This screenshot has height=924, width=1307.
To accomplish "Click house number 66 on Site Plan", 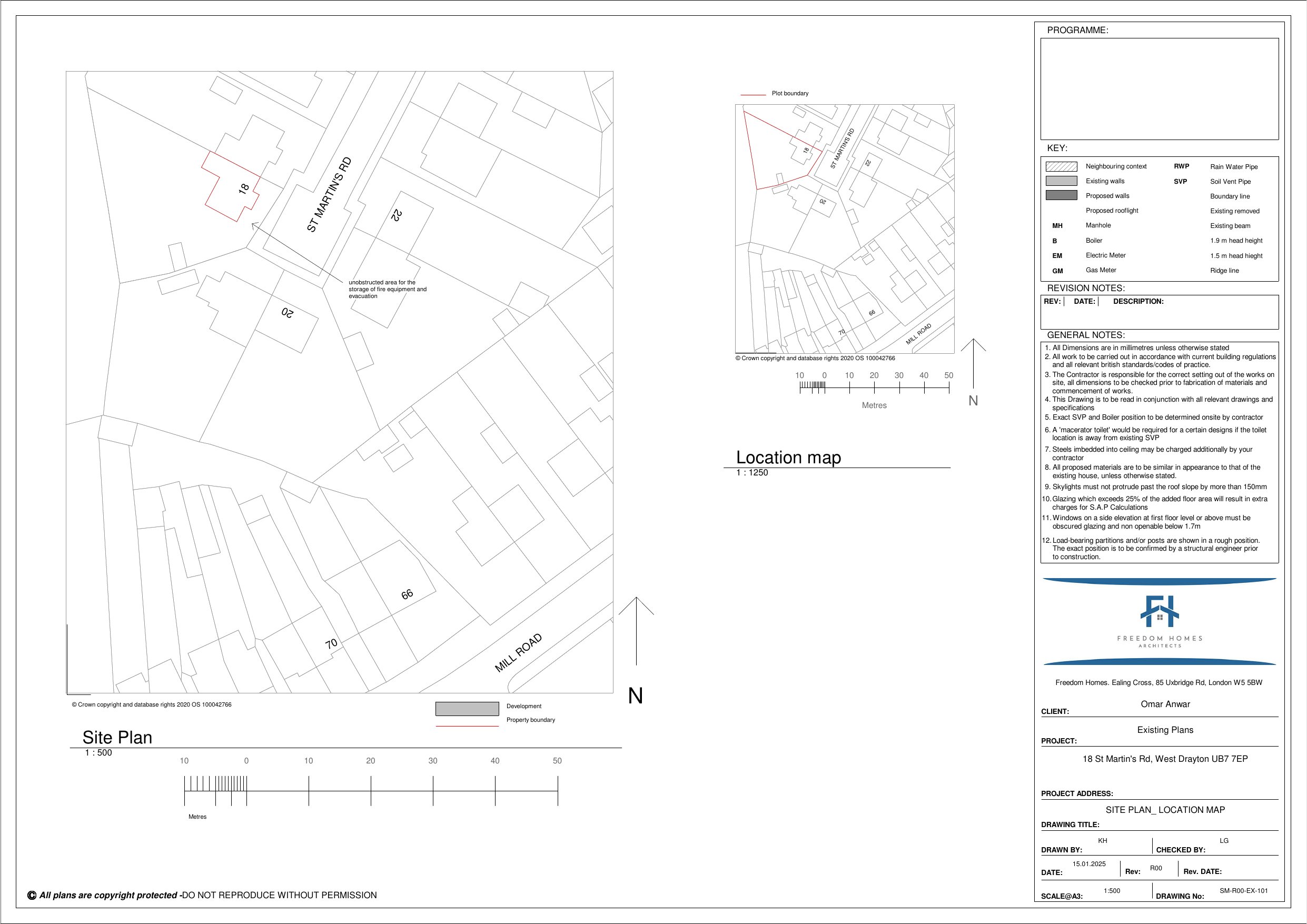I will pos(407,594).
